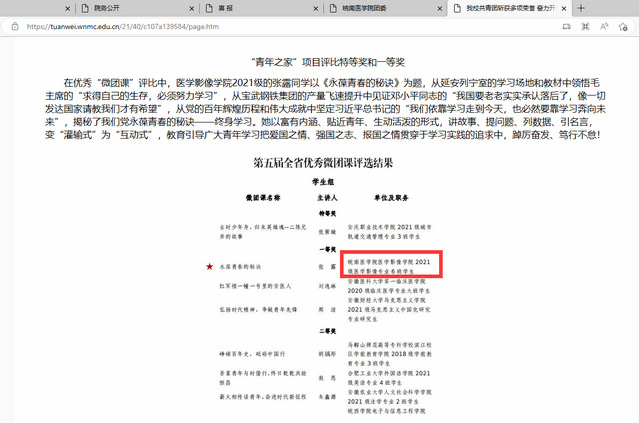The width and height of the screenshot is (639, 423).
Task: Click the "青年之家" 项目评比 article heading
Action: [318, 61]
